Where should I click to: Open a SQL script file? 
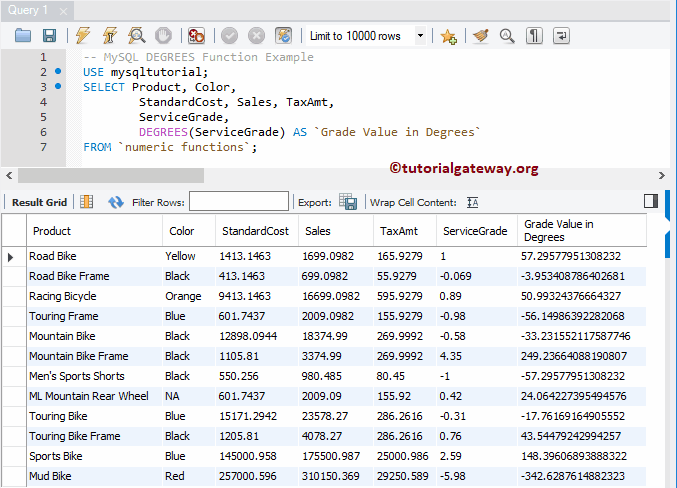click(23, 36)
